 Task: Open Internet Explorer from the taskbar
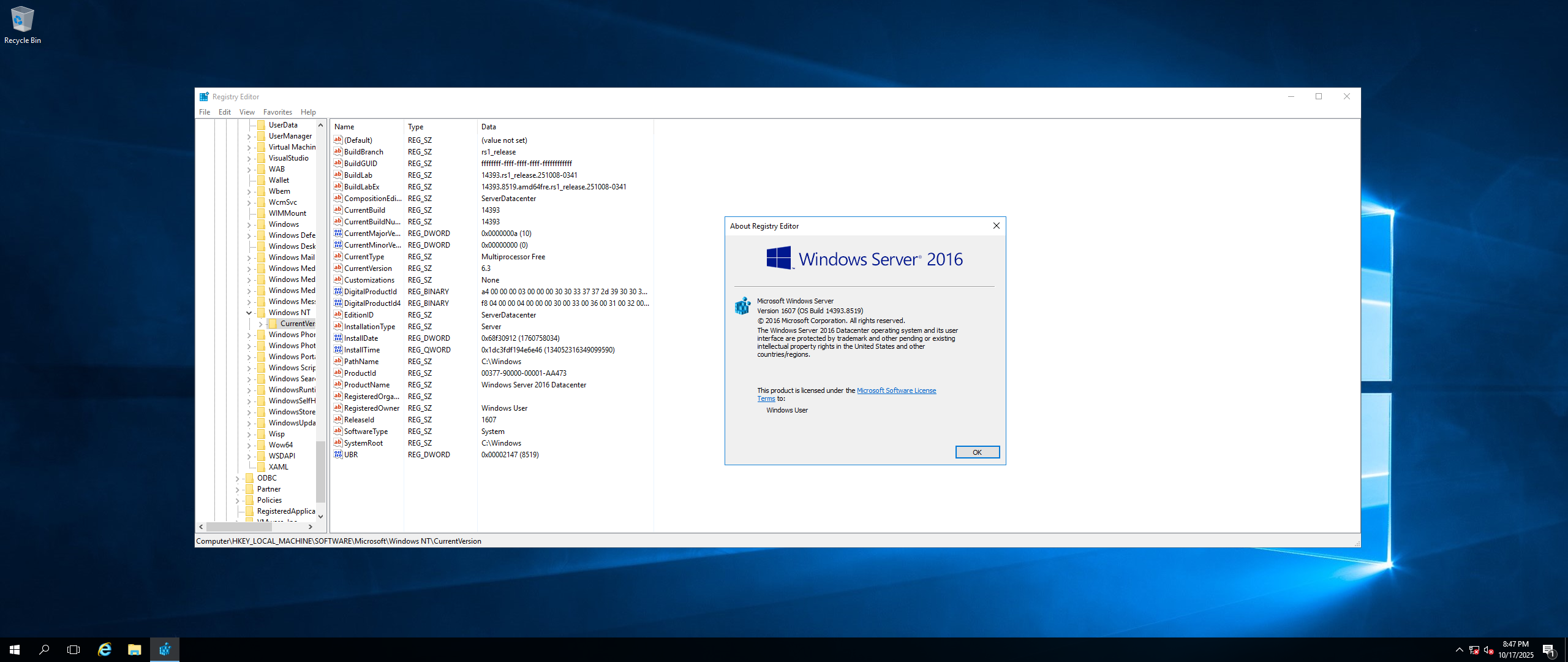click(x=105, y=649)
